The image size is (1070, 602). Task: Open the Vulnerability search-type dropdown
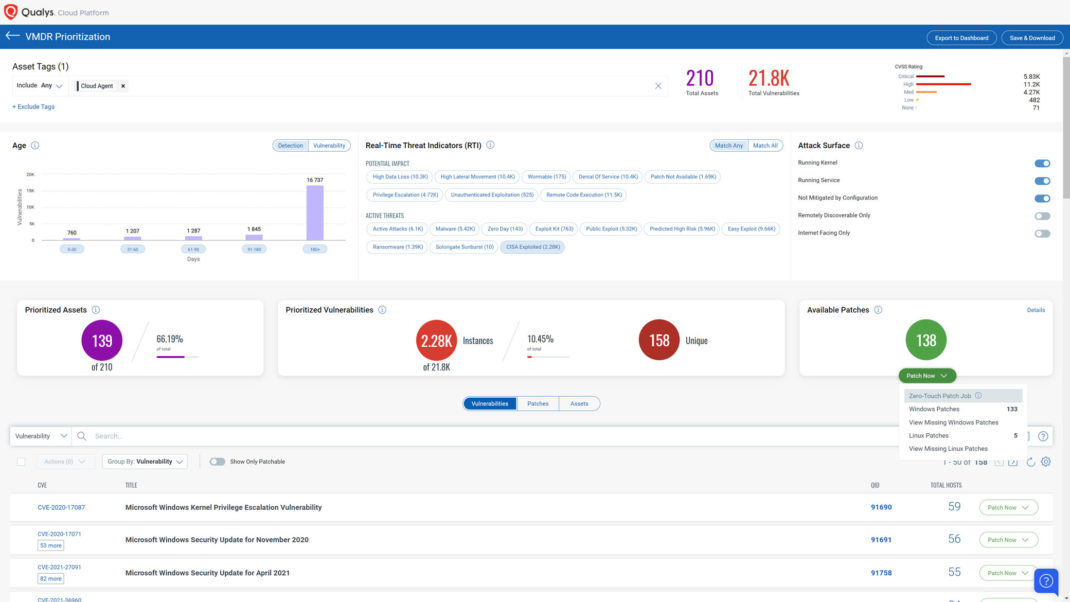[x=41, y=436]
